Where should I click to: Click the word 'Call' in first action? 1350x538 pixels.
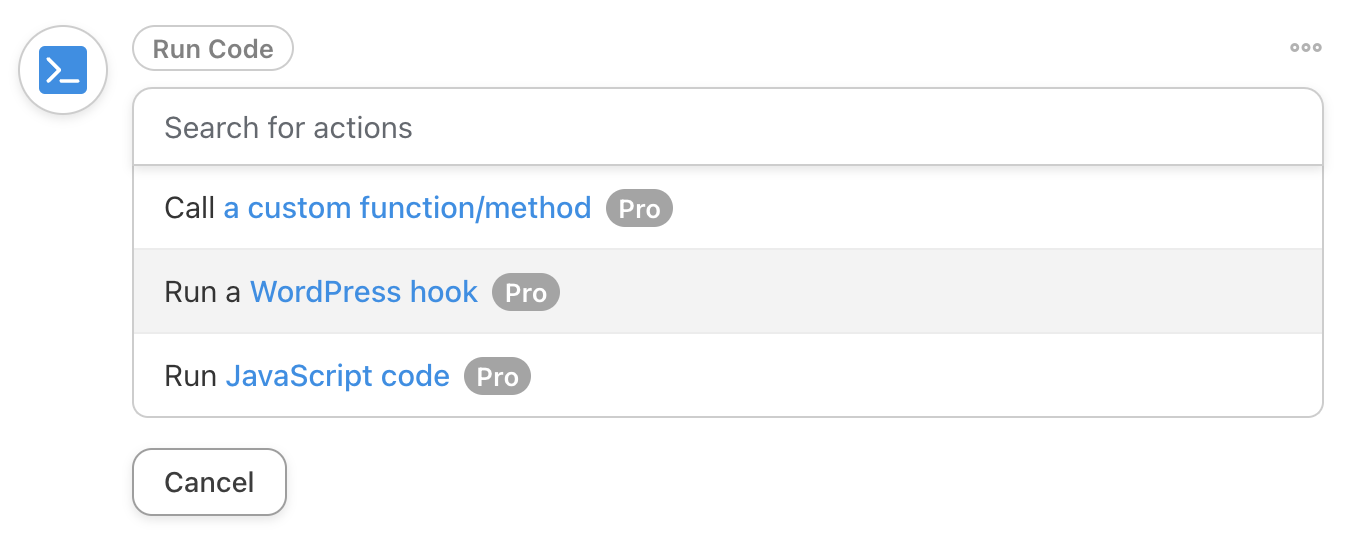189,208
